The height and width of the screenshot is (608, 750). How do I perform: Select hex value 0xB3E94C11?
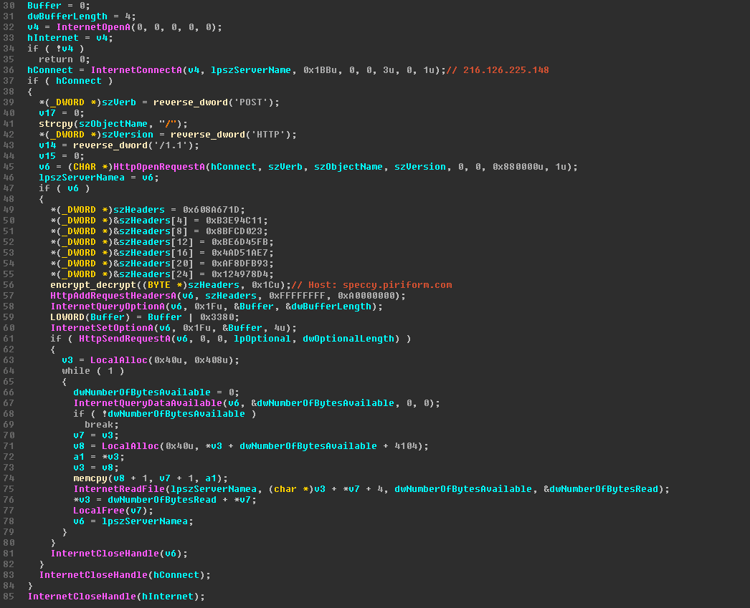point(236,221)
